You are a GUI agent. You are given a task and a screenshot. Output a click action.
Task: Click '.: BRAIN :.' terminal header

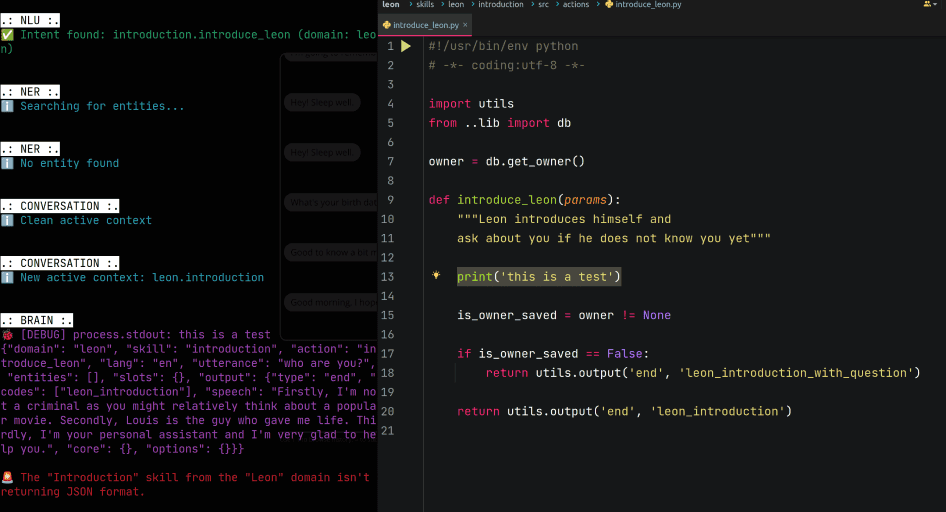click(37, 320)
